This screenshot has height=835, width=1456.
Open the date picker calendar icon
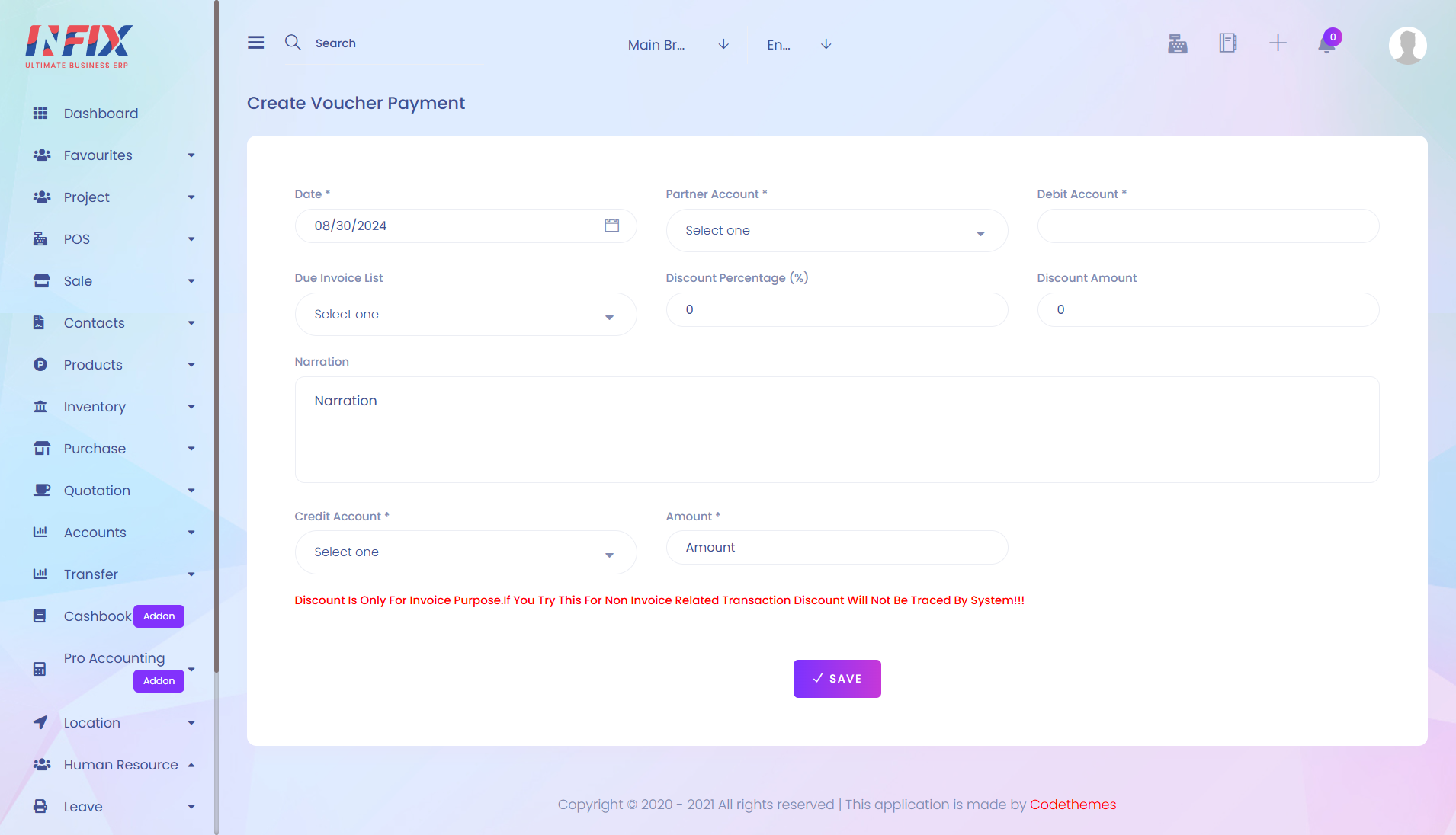[611, 226]
